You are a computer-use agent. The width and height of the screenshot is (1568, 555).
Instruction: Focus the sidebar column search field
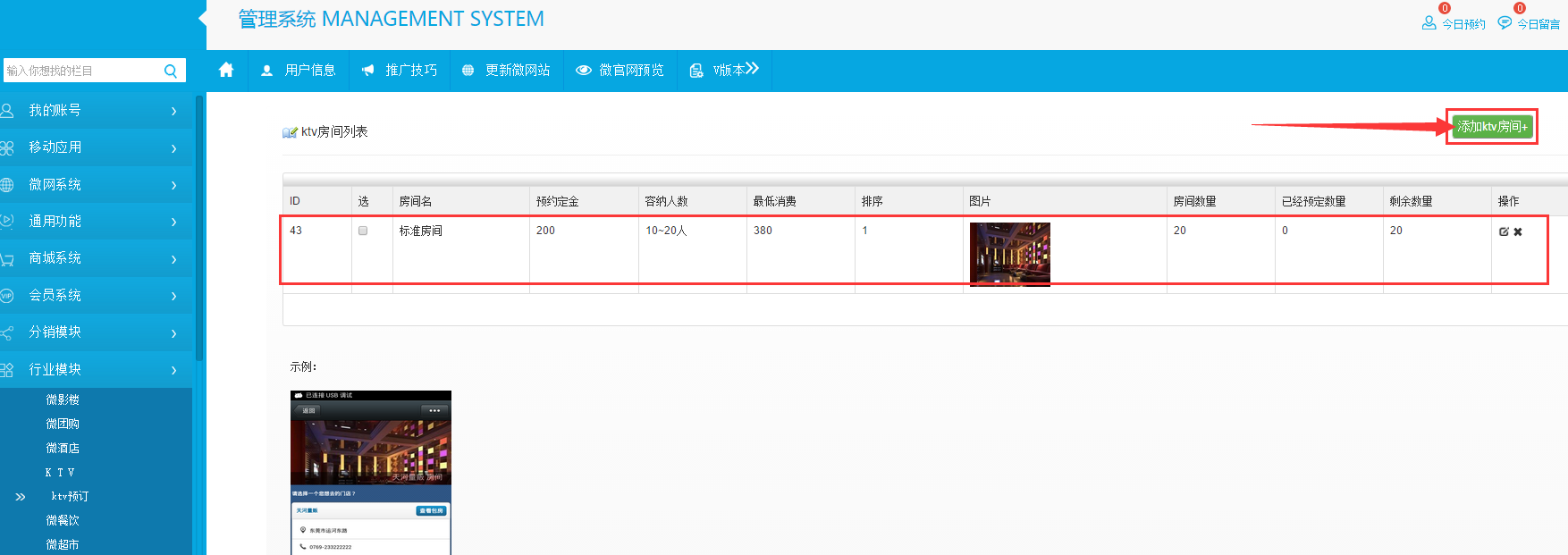pyautogui.click(x=80, y=71)
